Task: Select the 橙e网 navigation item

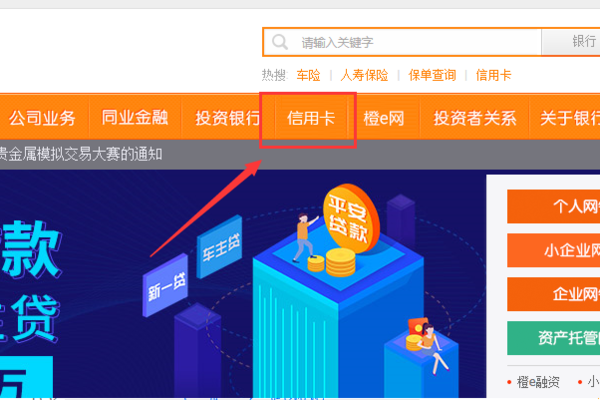Action: click(384, 118)
